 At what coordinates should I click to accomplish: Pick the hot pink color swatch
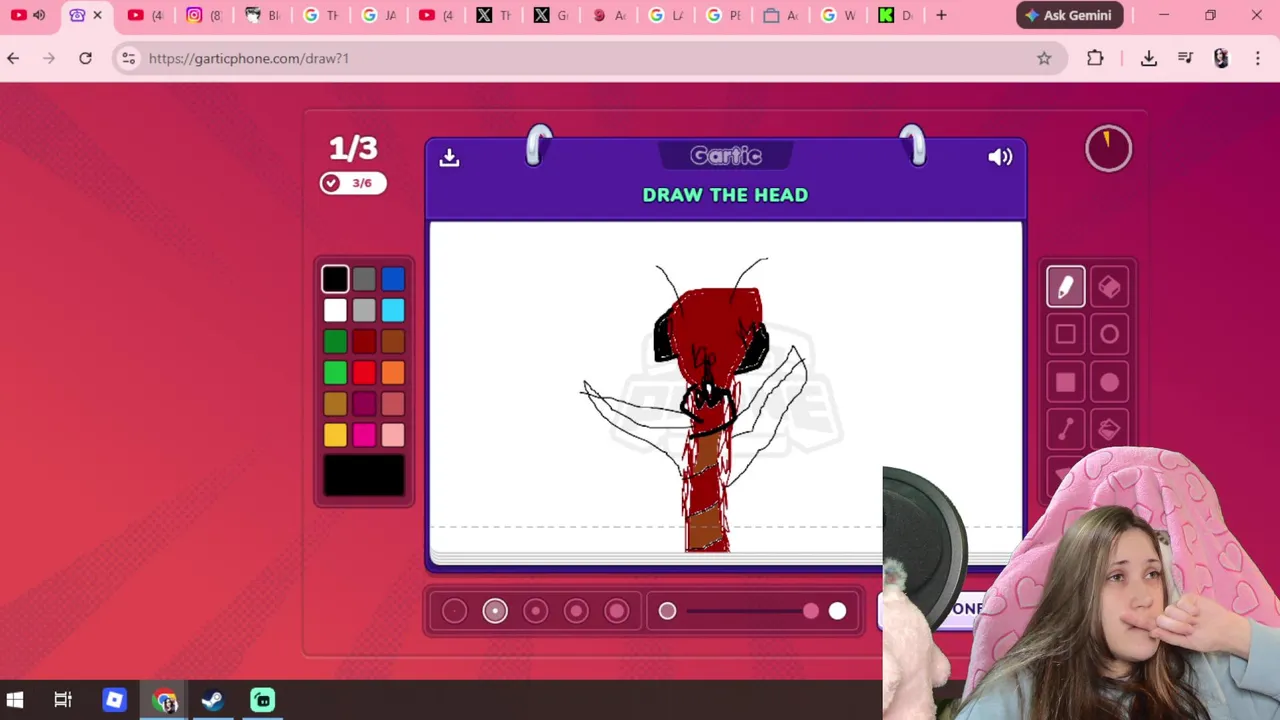click(x=364, y=435)
